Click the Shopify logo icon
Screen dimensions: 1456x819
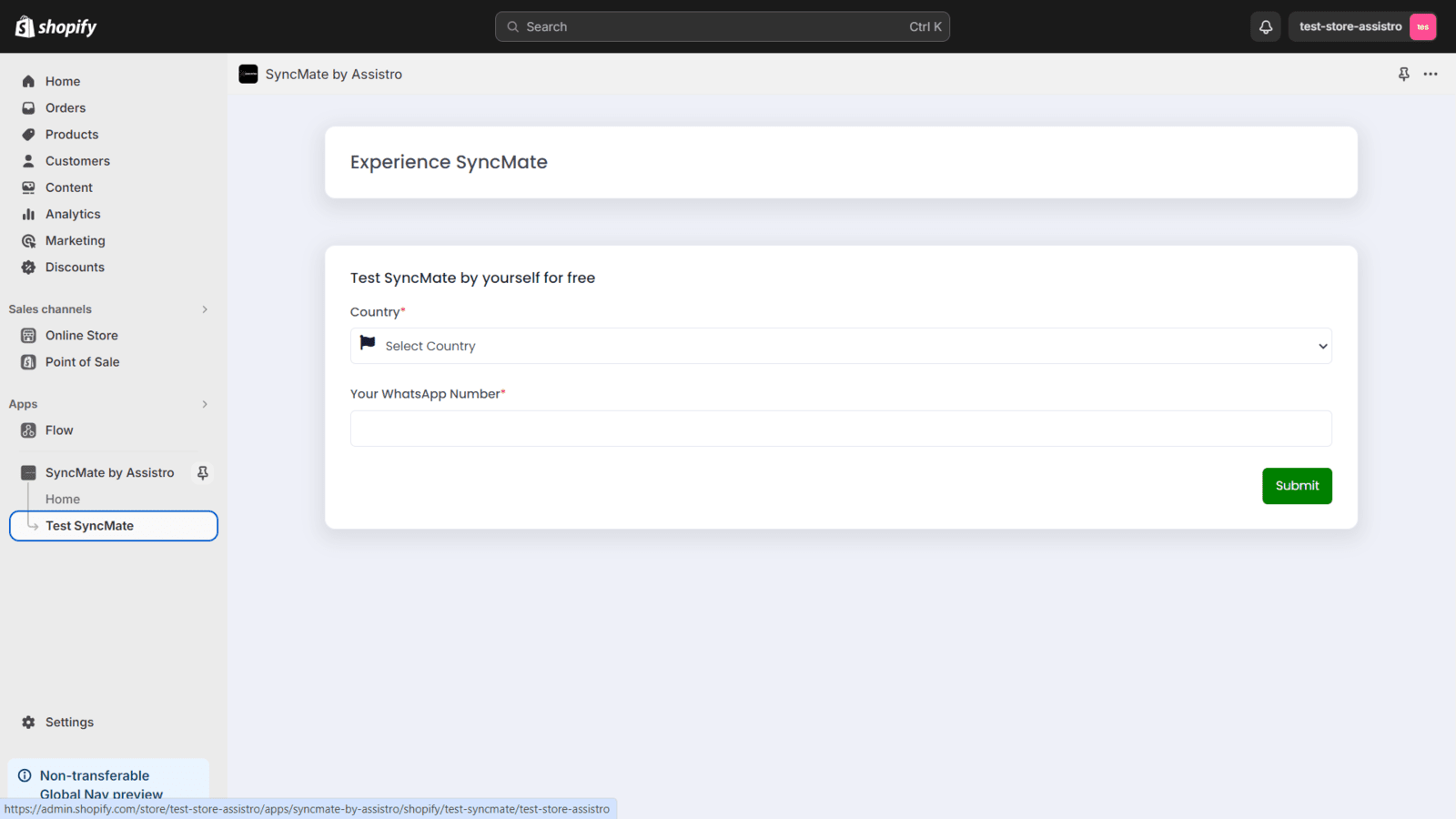pyautogui.click(x=25, y=26)
